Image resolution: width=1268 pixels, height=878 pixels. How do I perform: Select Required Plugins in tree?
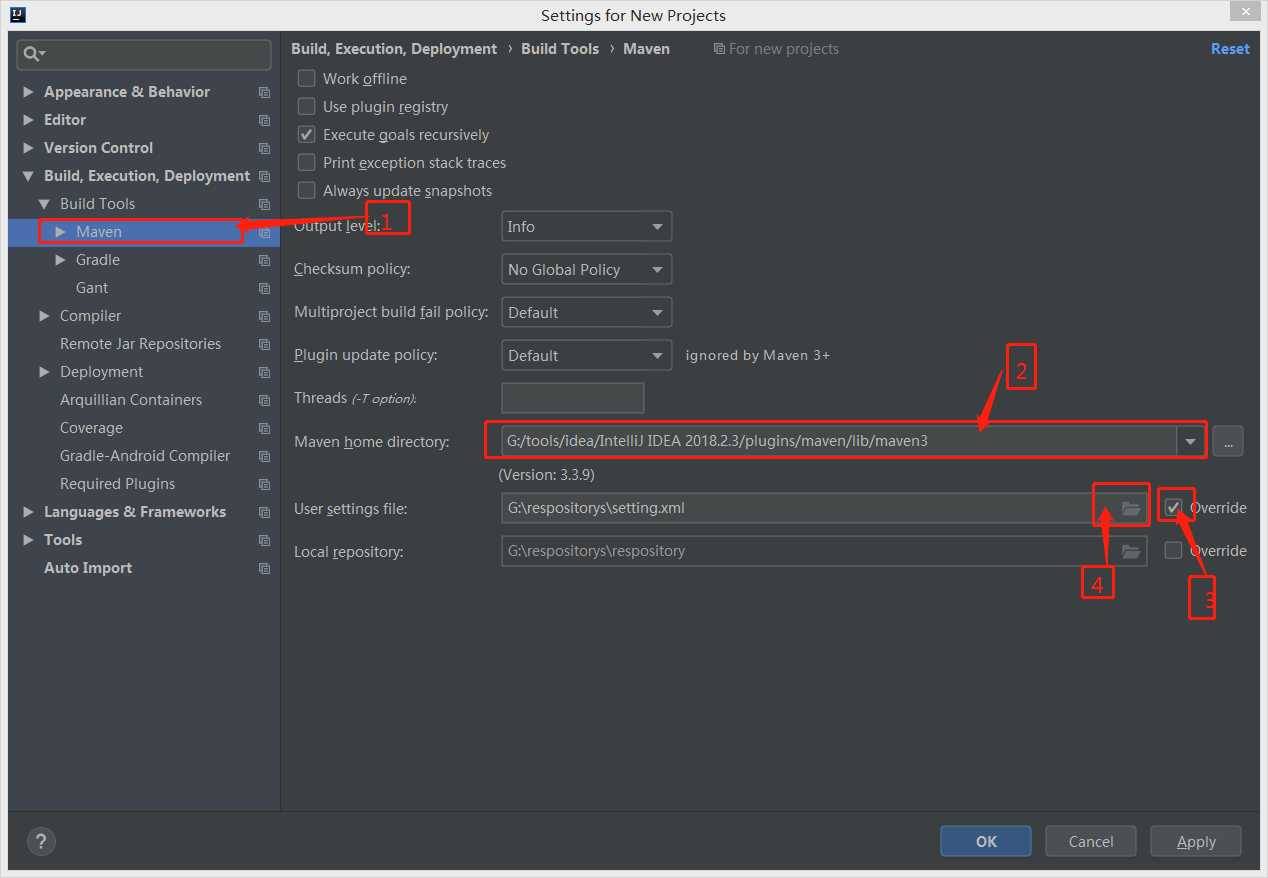point(117,484)
